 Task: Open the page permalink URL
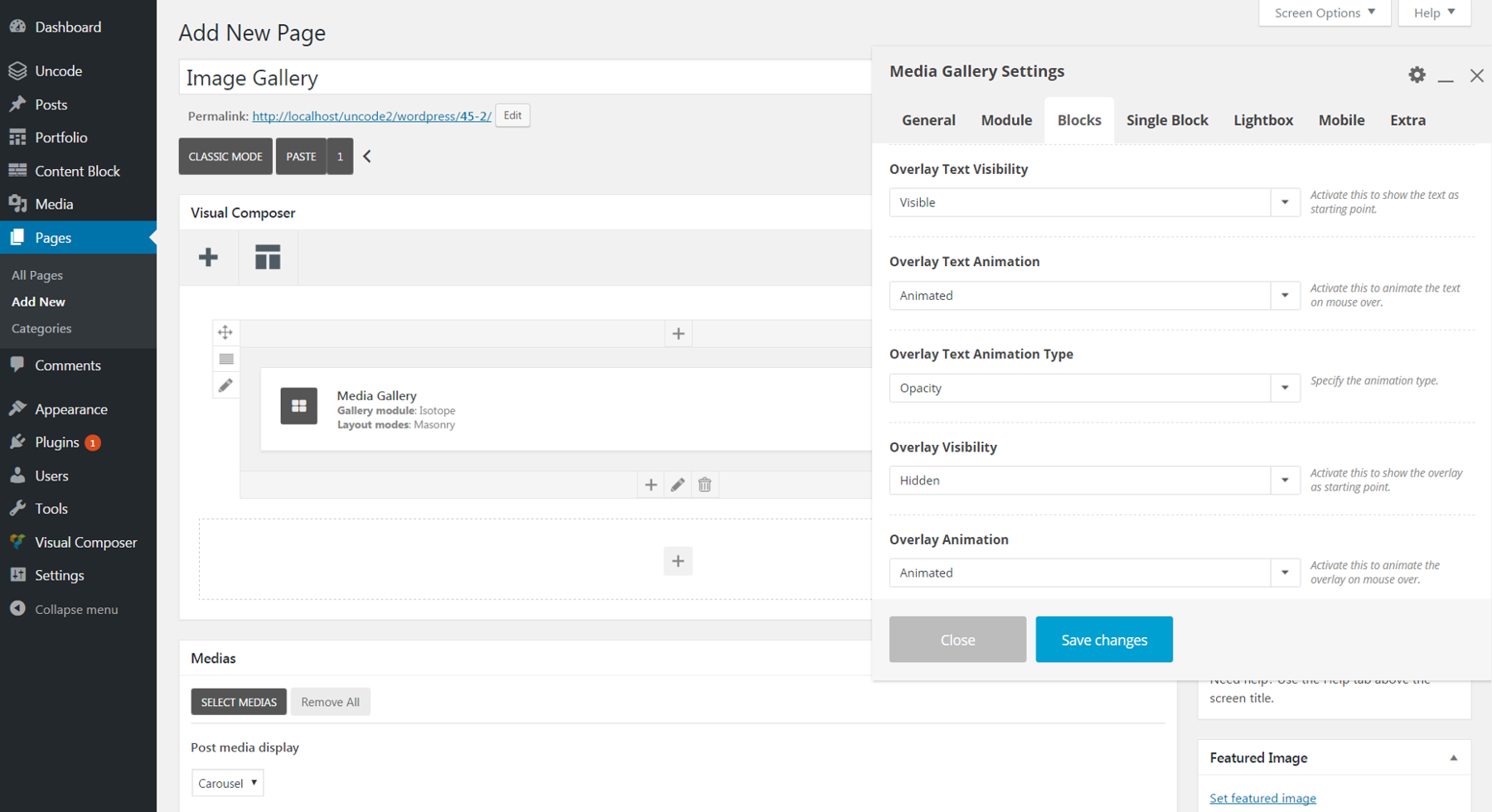coord(371,116)
